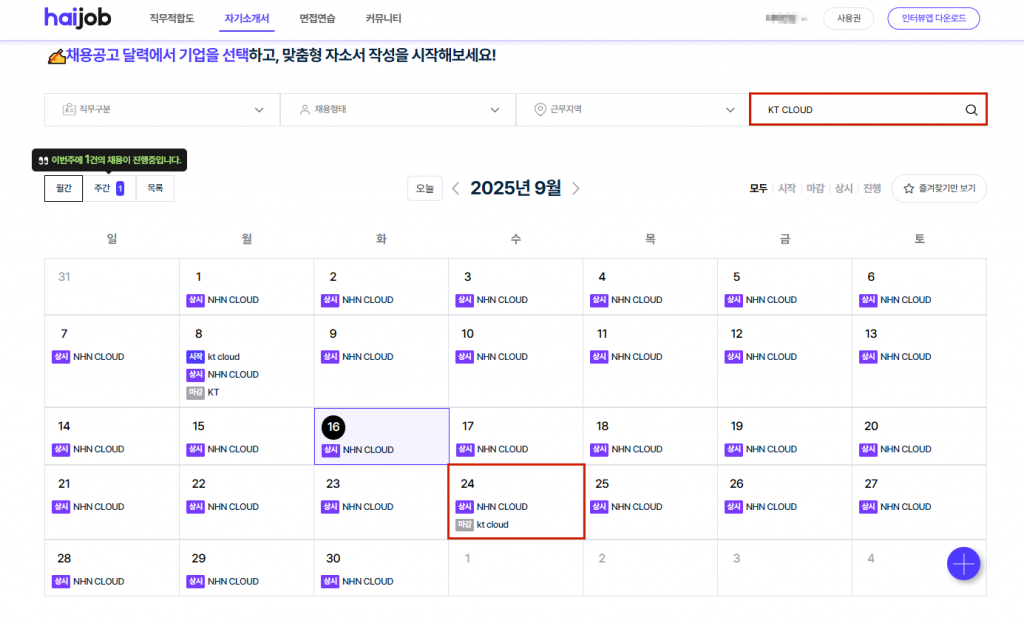Open the 면접연습 menu

[x=317, y=18]
